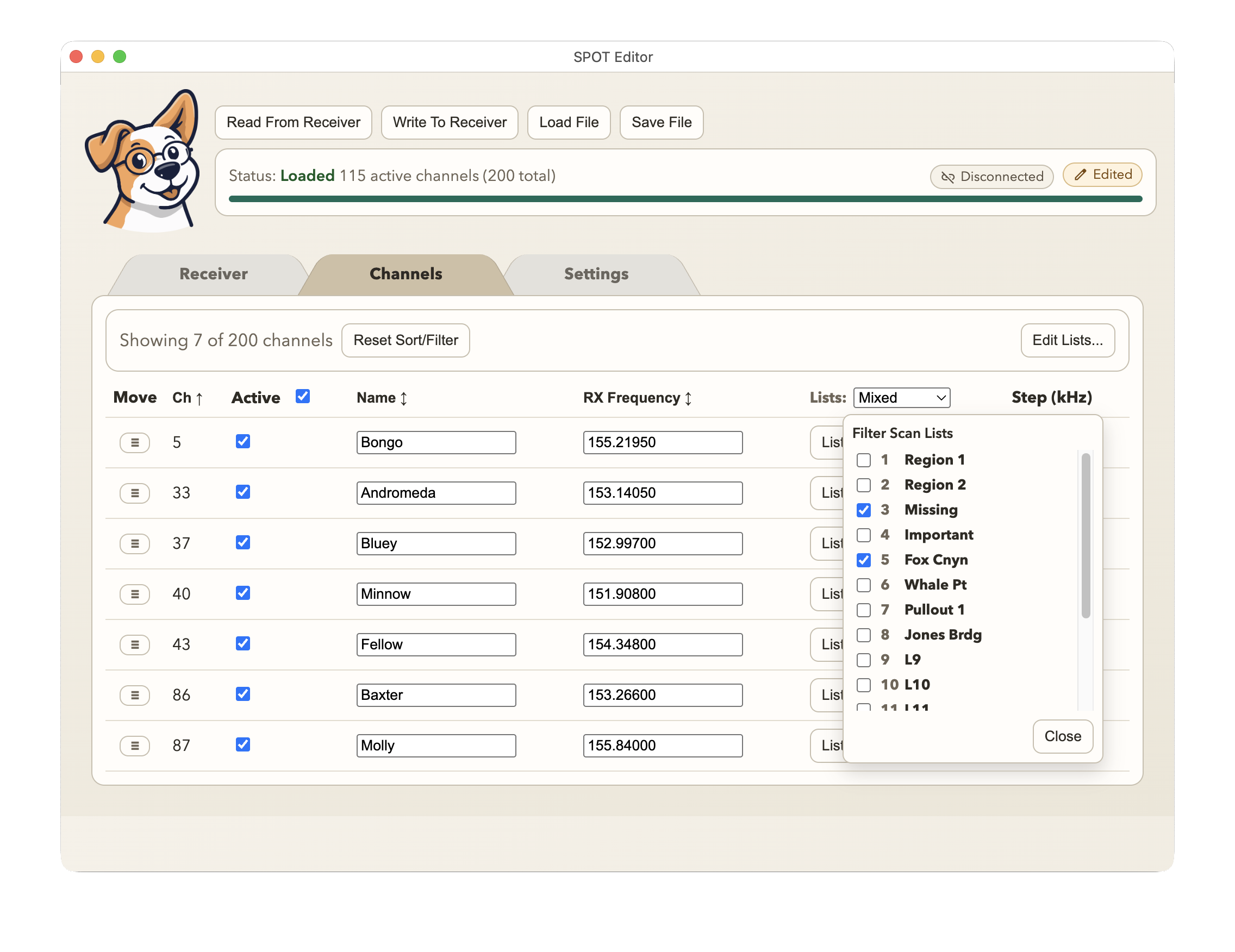The image size is (1235, 952).
Task: Click the move handle for channel 86 Baxter
Action: 135,695
